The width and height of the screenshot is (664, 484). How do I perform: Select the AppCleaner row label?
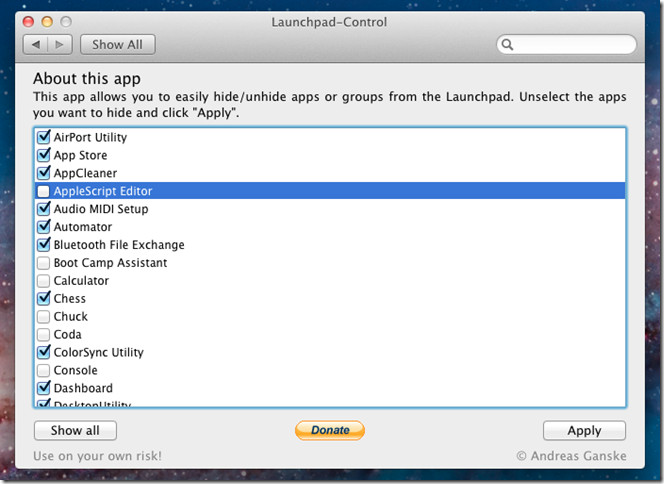click(x=85, y=173)
